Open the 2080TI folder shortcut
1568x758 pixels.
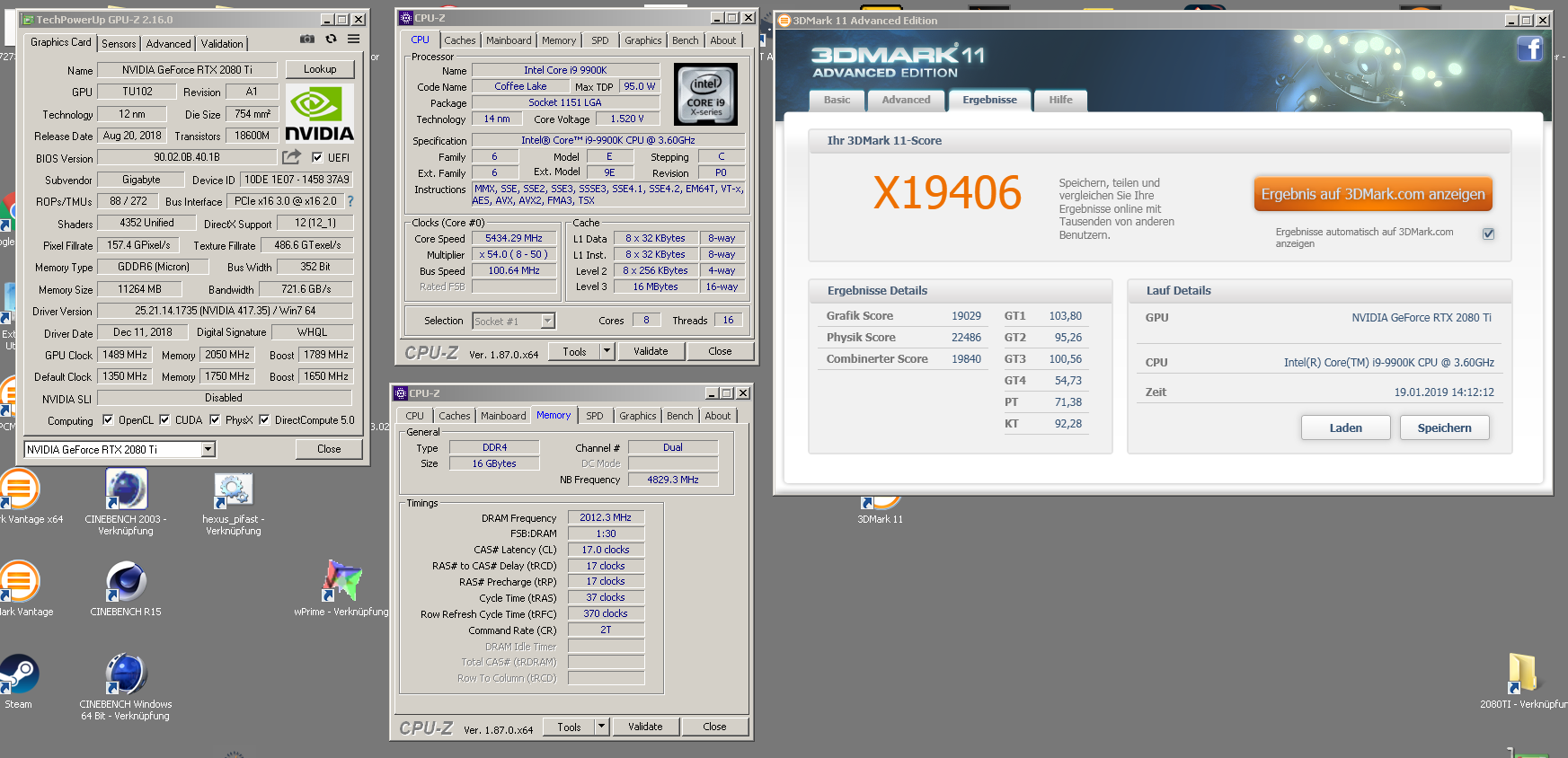click(x=1522, y=681)
